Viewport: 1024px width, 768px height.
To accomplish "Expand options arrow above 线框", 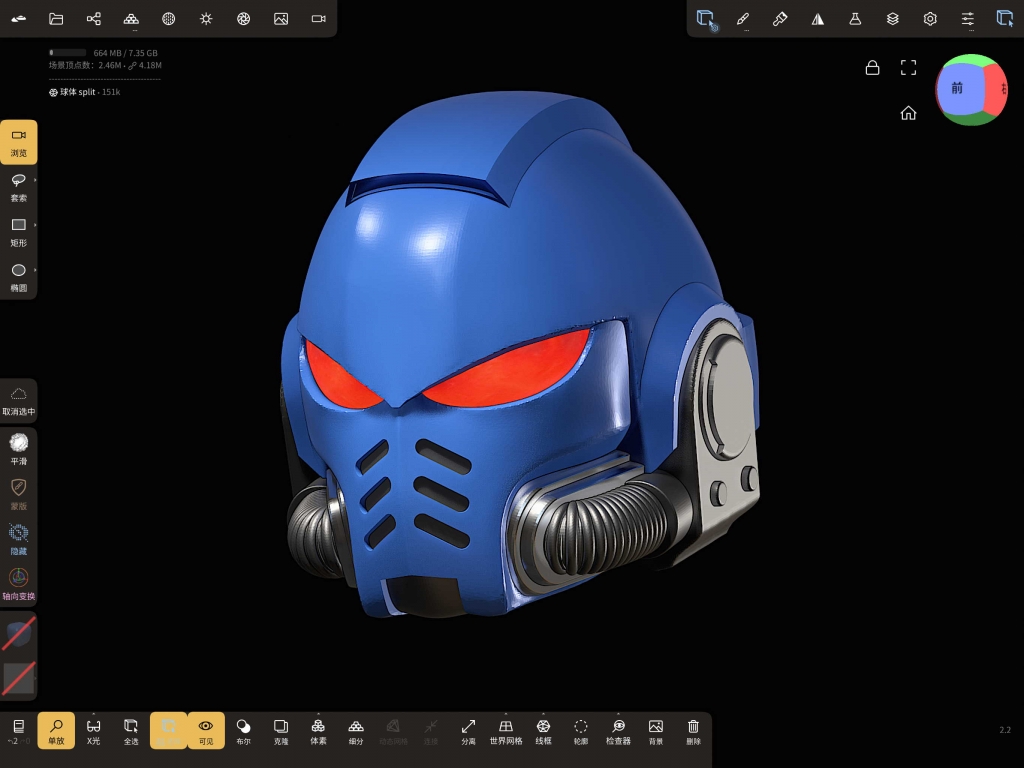I will (x=543, y=714).
